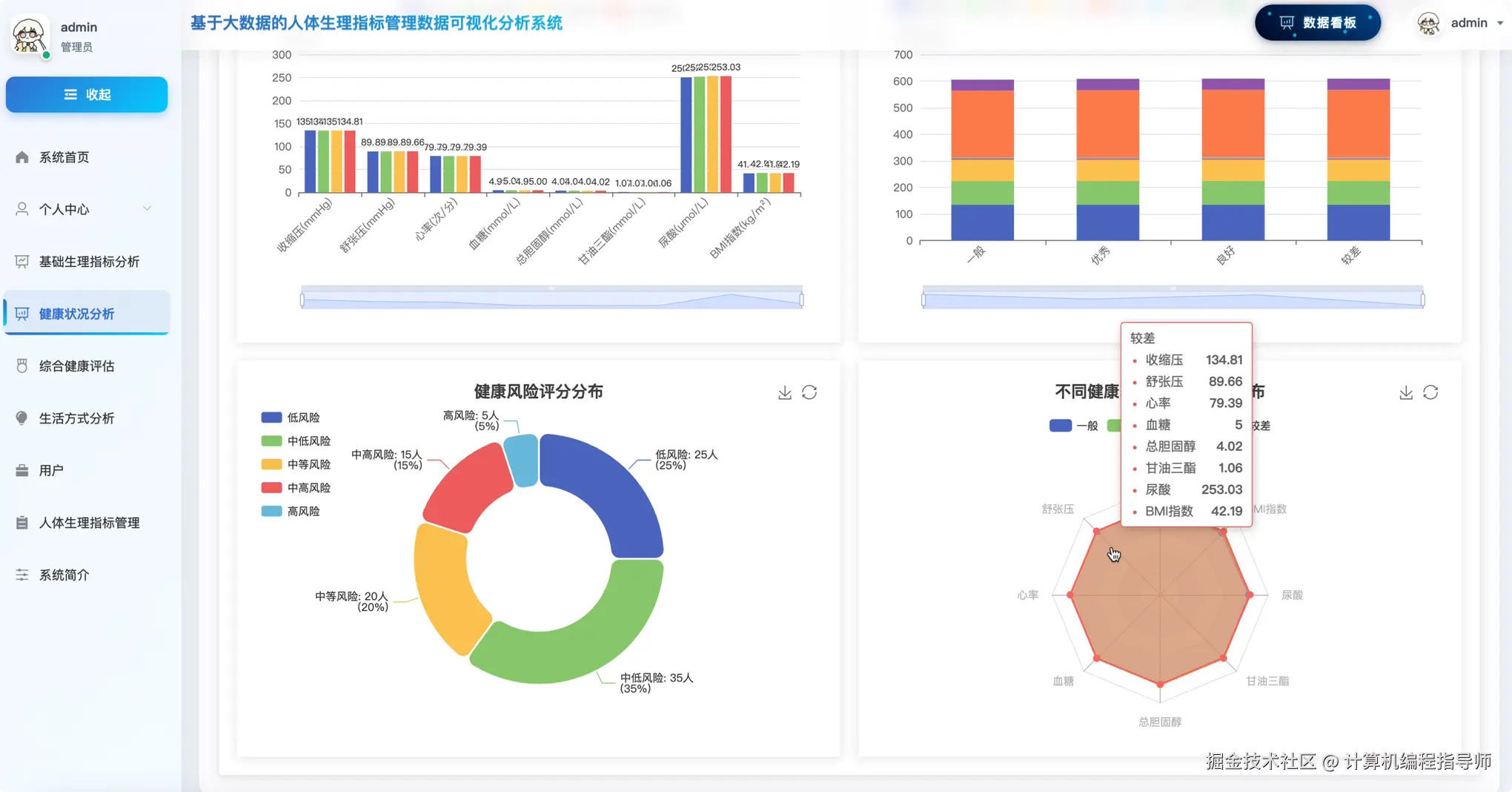Click the 高风险: 5人 pie label
The height and width of the screenshot is (792, 1512).
coord(471,420)
